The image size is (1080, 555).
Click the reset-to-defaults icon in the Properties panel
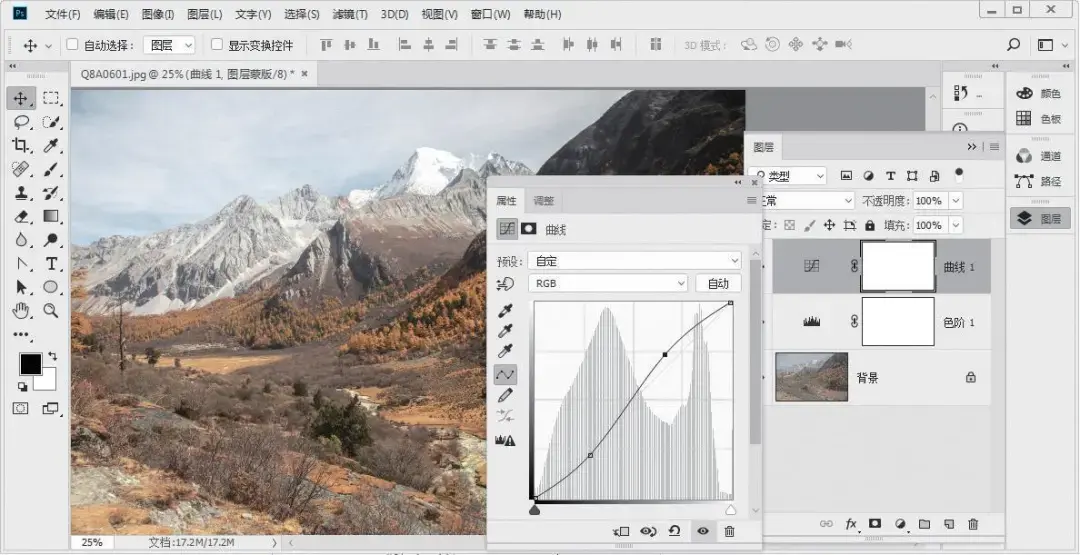675,531
